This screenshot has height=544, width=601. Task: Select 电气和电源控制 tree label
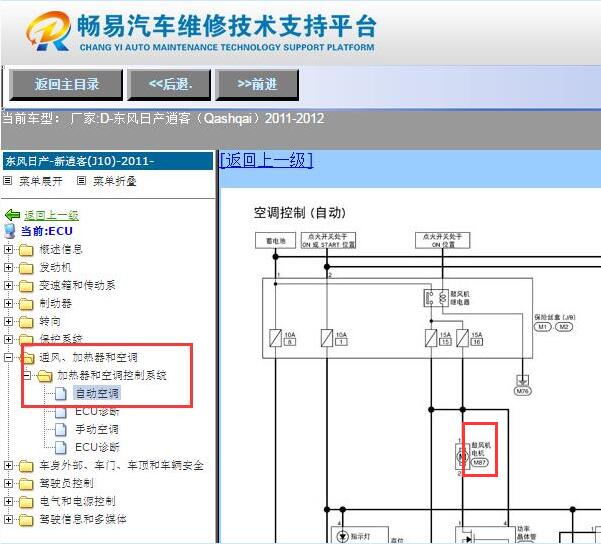[77, 501]
